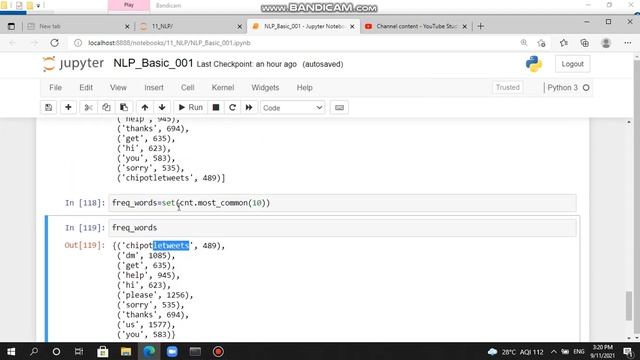Screen dimensions: 640x360
Task: Close the YouTube Studio browser tab
Action: (464, 27)
